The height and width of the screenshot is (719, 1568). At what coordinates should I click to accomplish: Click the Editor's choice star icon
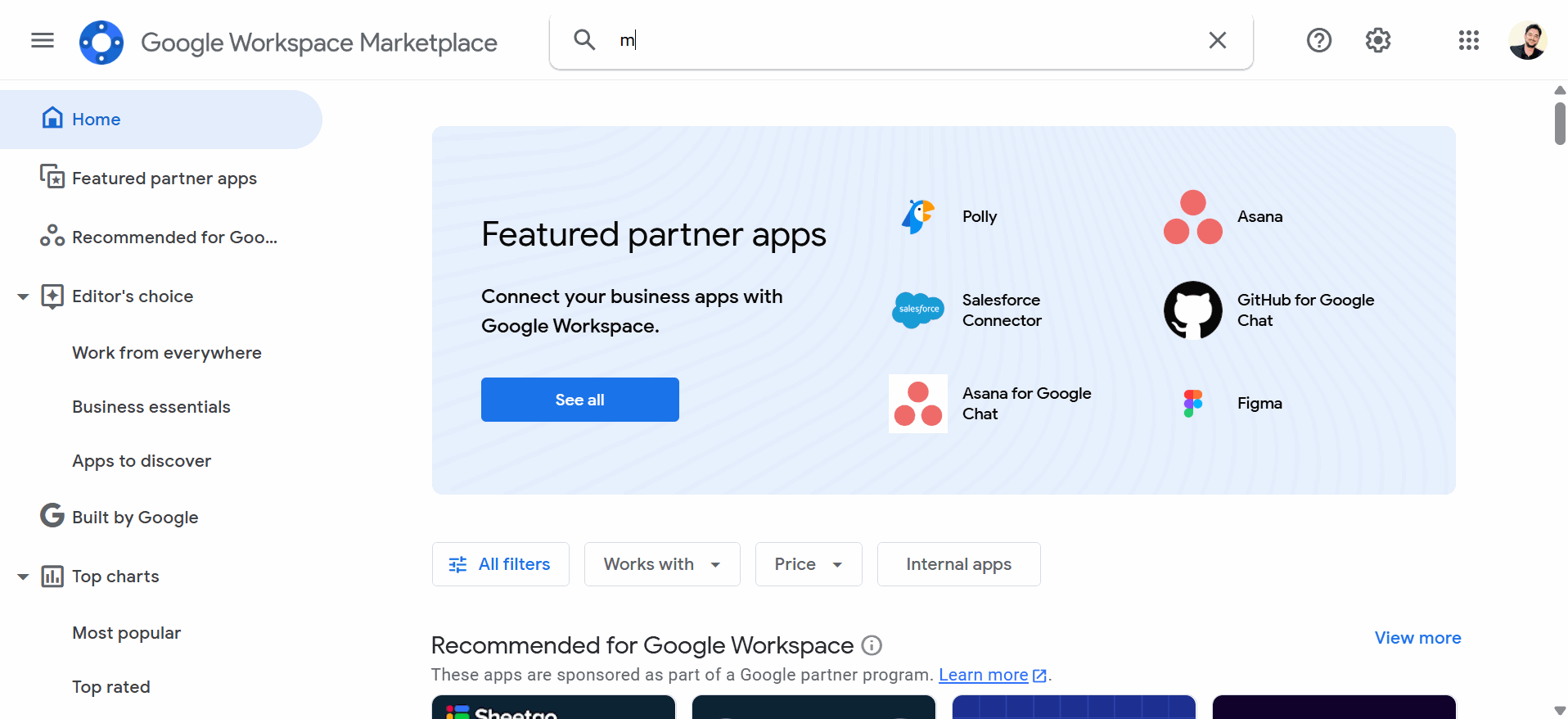click(52, 296)
